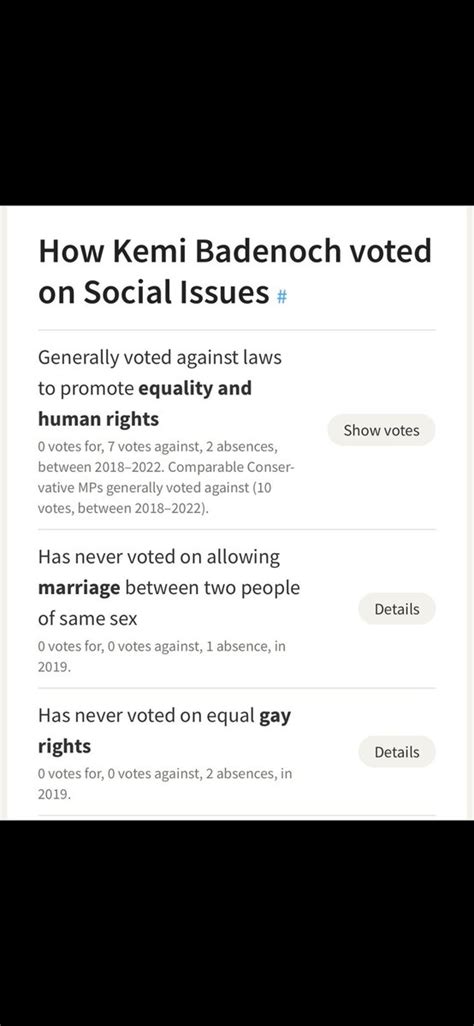This screenshot has height=1026, width=474.
Task: Click the bold 'equality and human rights' text
Action: click(x=145, y=403)
